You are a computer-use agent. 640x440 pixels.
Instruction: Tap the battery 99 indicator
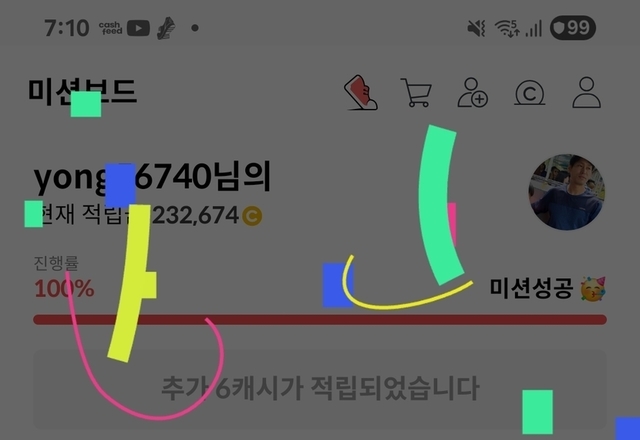pyautogui.click(x=573, y=28)
